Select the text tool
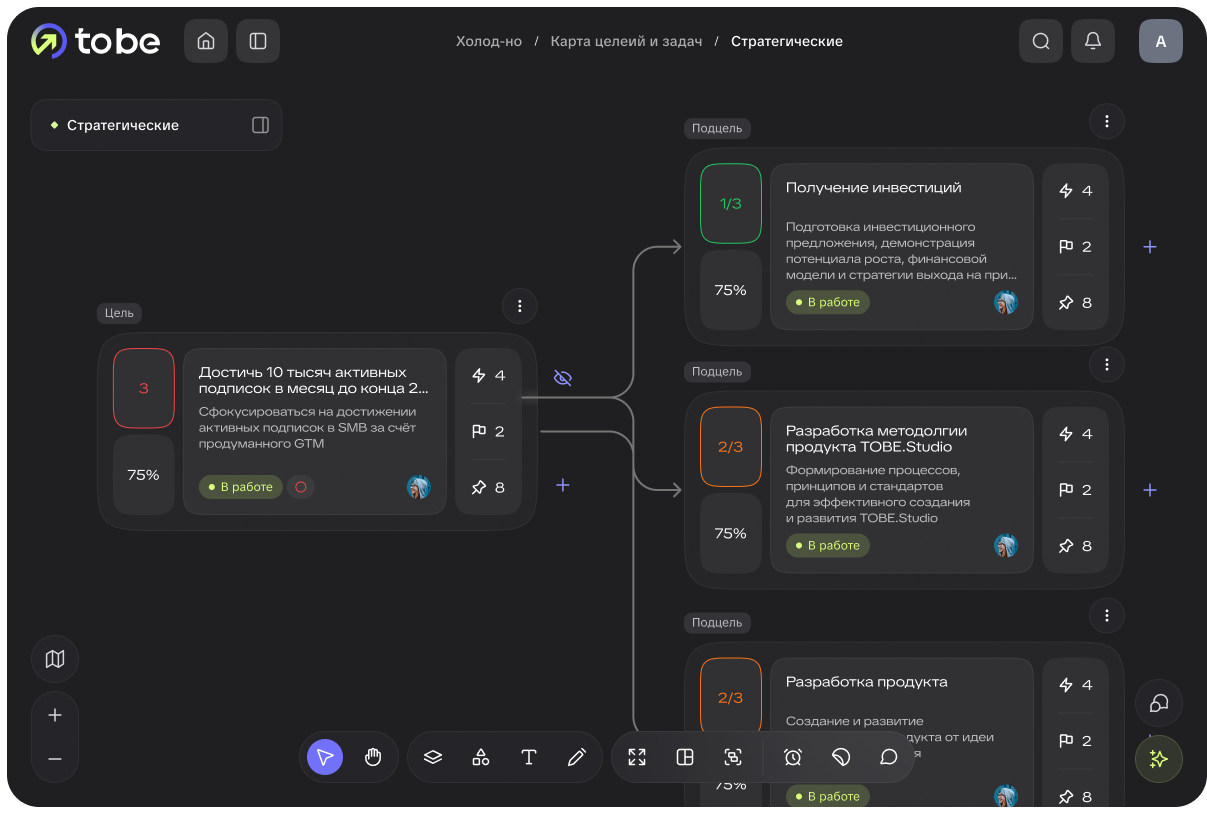1207x814 pixels. point(529,757)
